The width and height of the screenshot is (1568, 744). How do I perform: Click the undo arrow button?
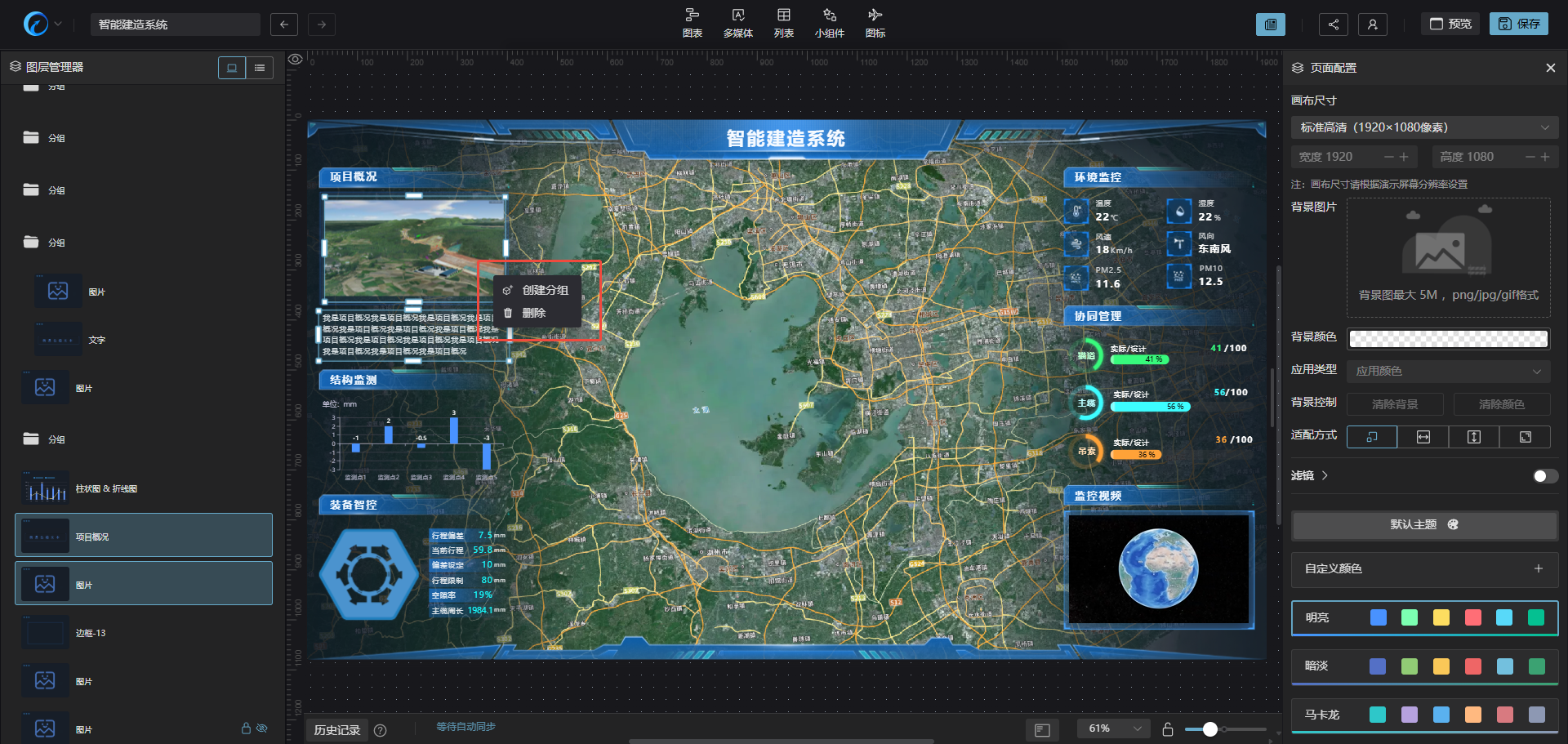283,25
